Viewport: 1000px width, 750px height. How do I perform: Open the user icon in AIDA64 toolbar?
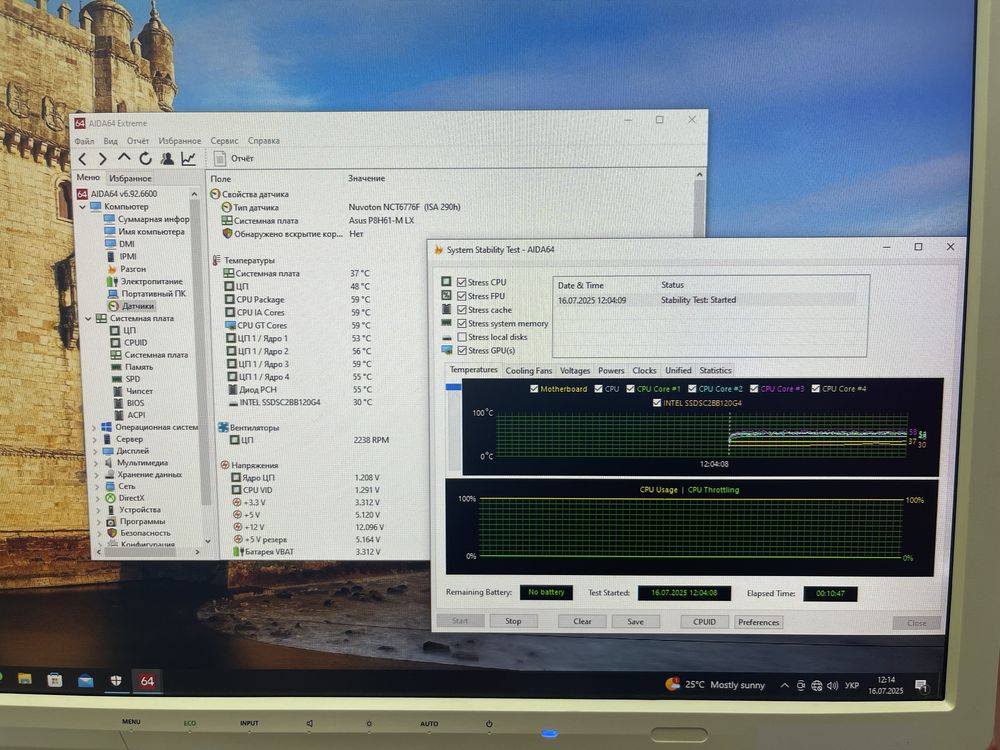pyautogui.click(x=167, y=159)
